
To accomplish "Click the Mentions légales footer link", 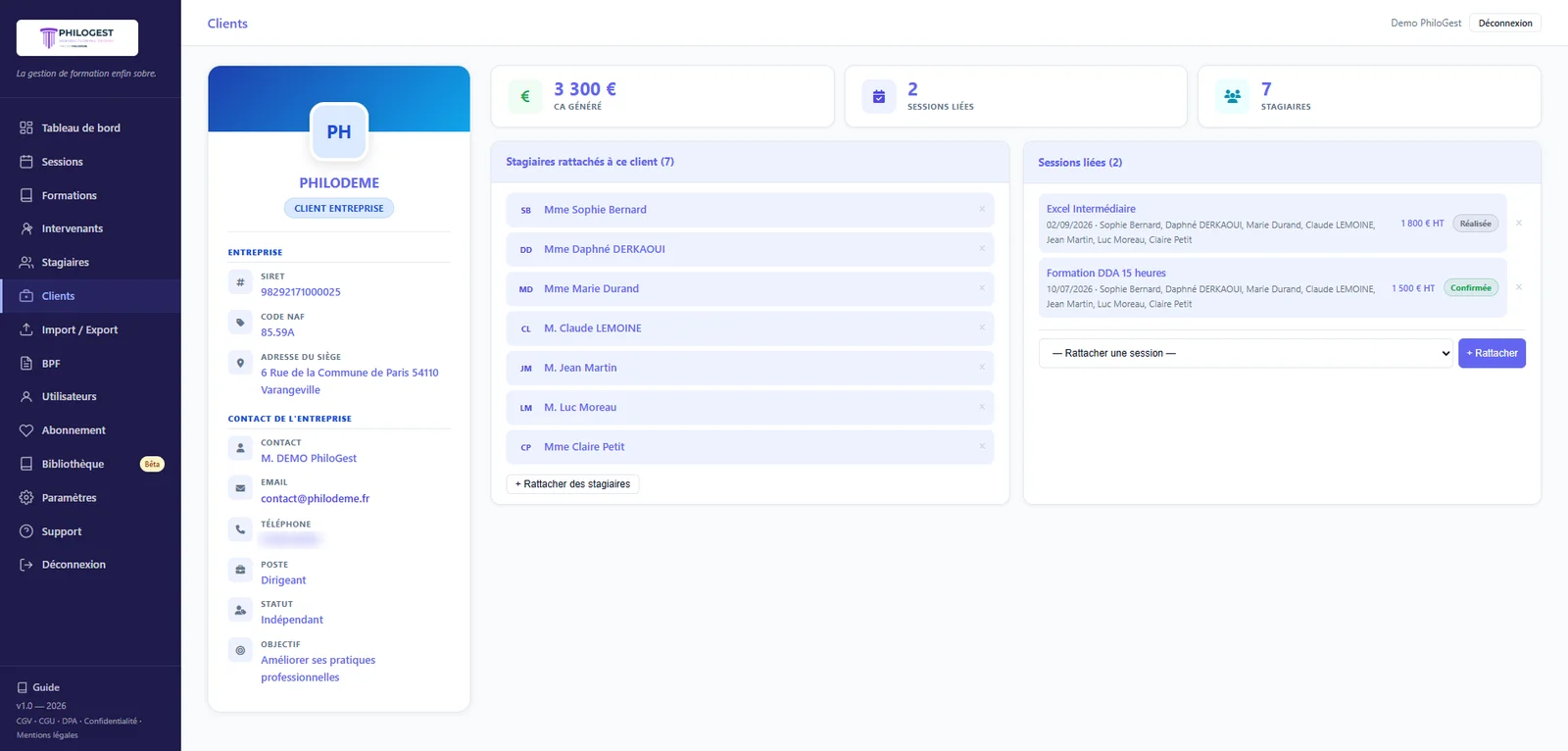I will coord(47,735).
